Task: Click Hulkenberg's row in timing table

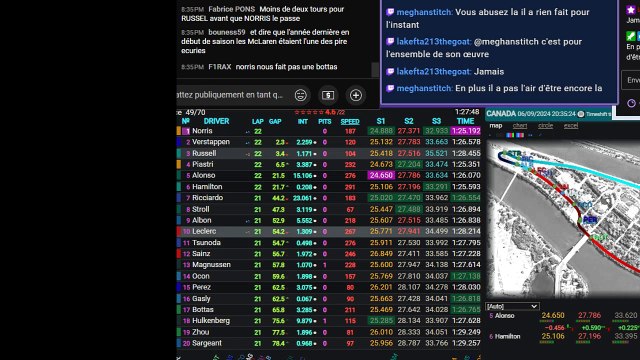Action: 329,321
